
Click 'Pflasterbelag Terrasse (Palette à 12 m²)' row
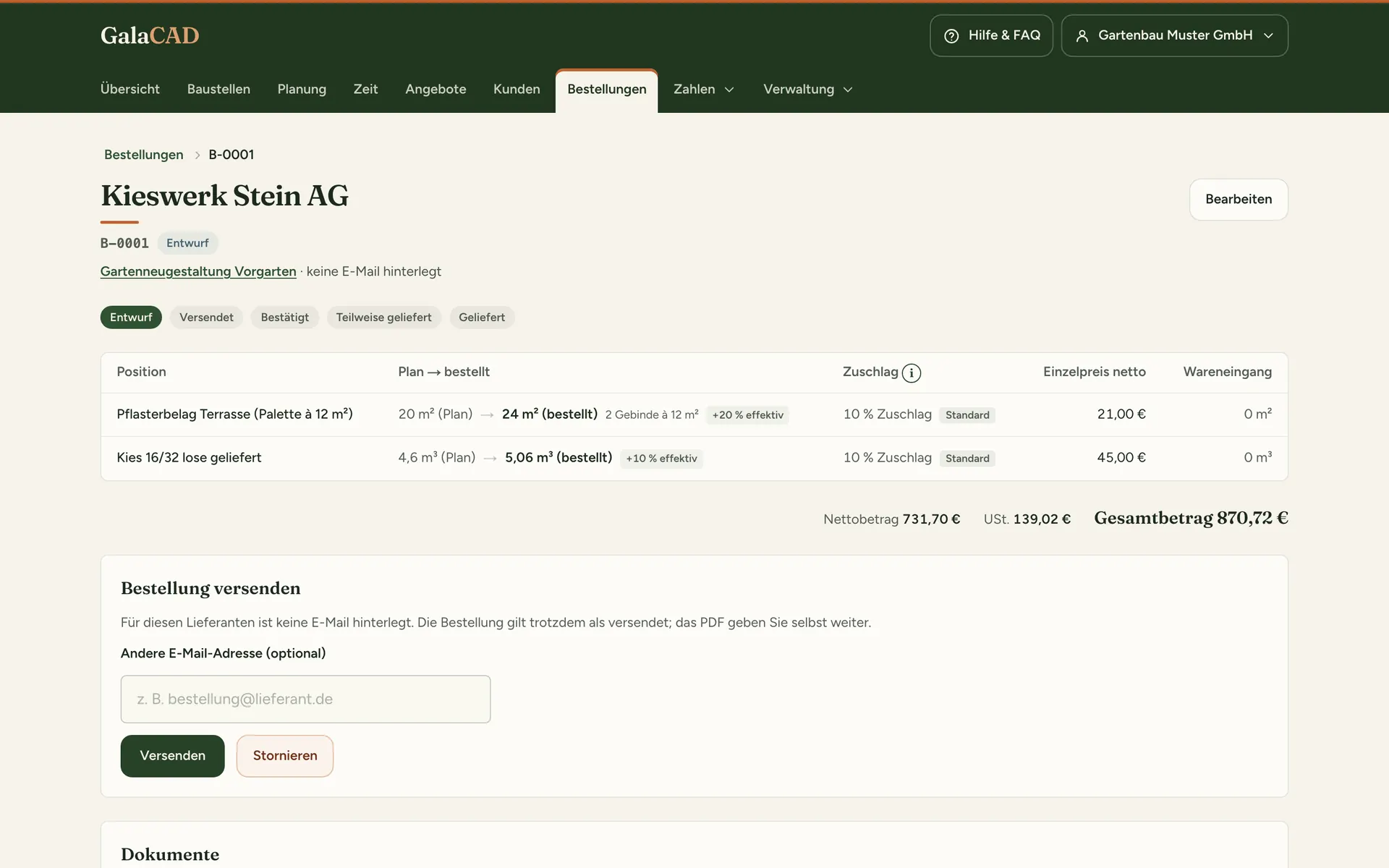click(x=694, y=414)
